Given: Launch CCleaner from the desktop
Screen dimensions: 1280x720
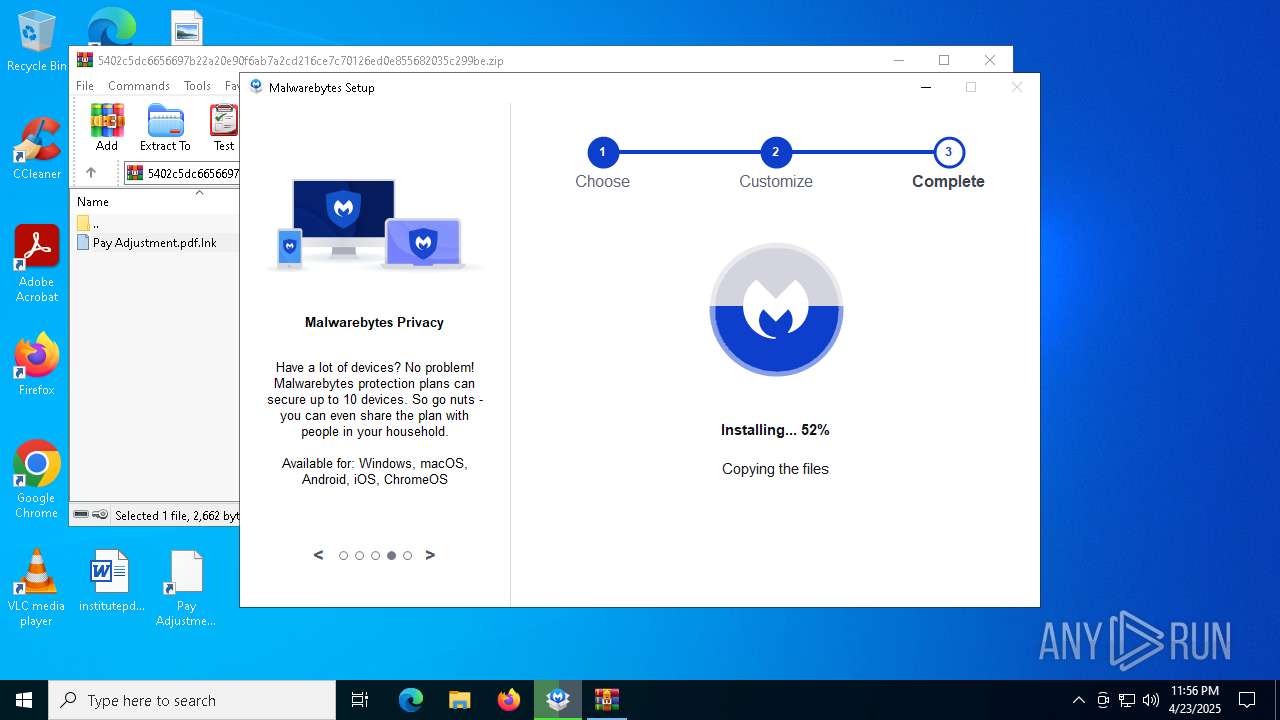Looking at the screenshot, I should coord(37,150).
